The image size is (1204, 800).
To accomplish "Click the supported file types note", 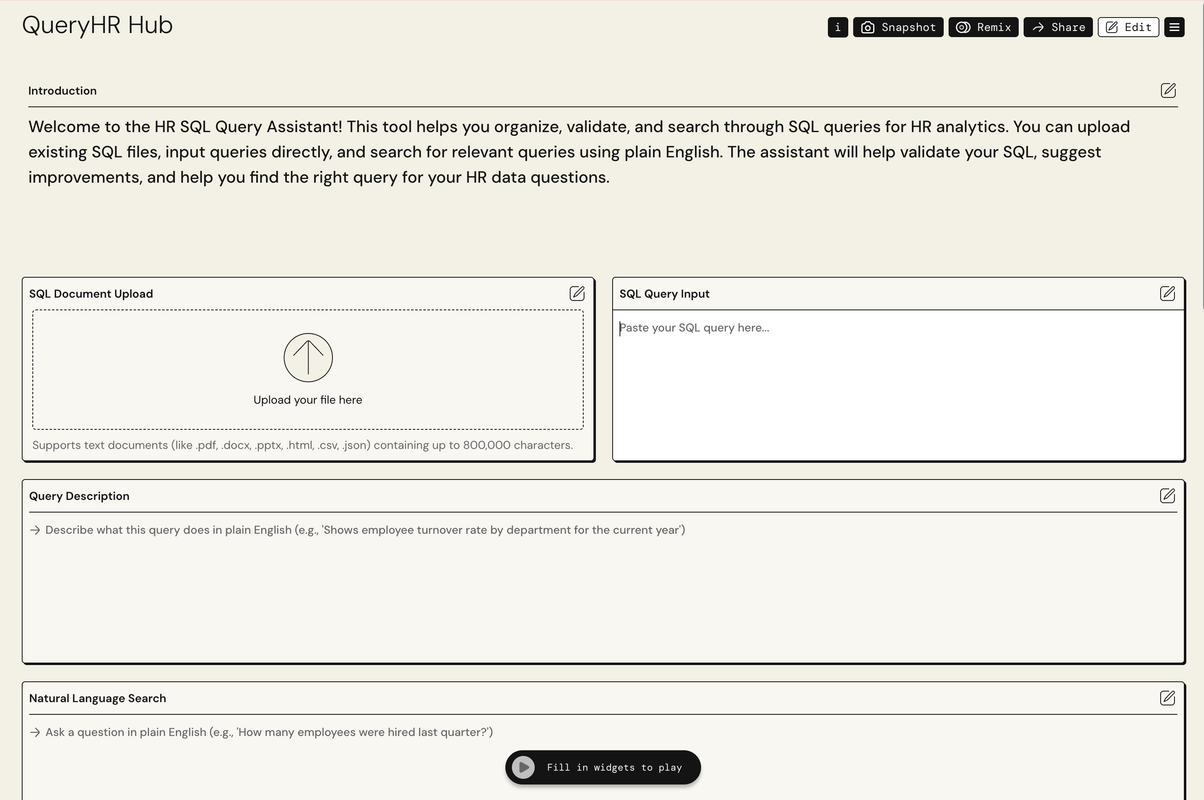I will tap(303, 445).
